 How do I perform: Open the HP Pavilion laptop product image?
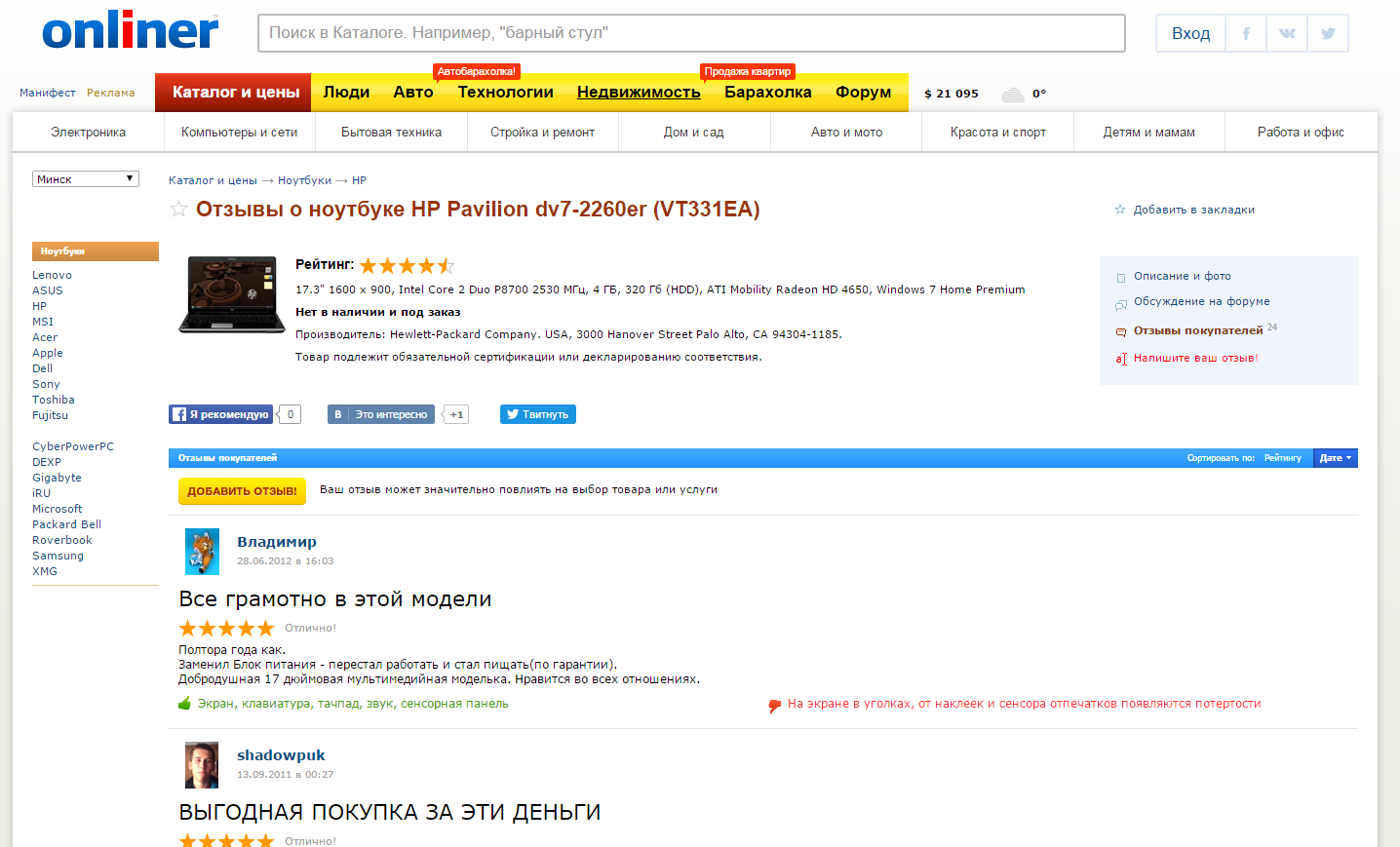(x=231, y=294)
